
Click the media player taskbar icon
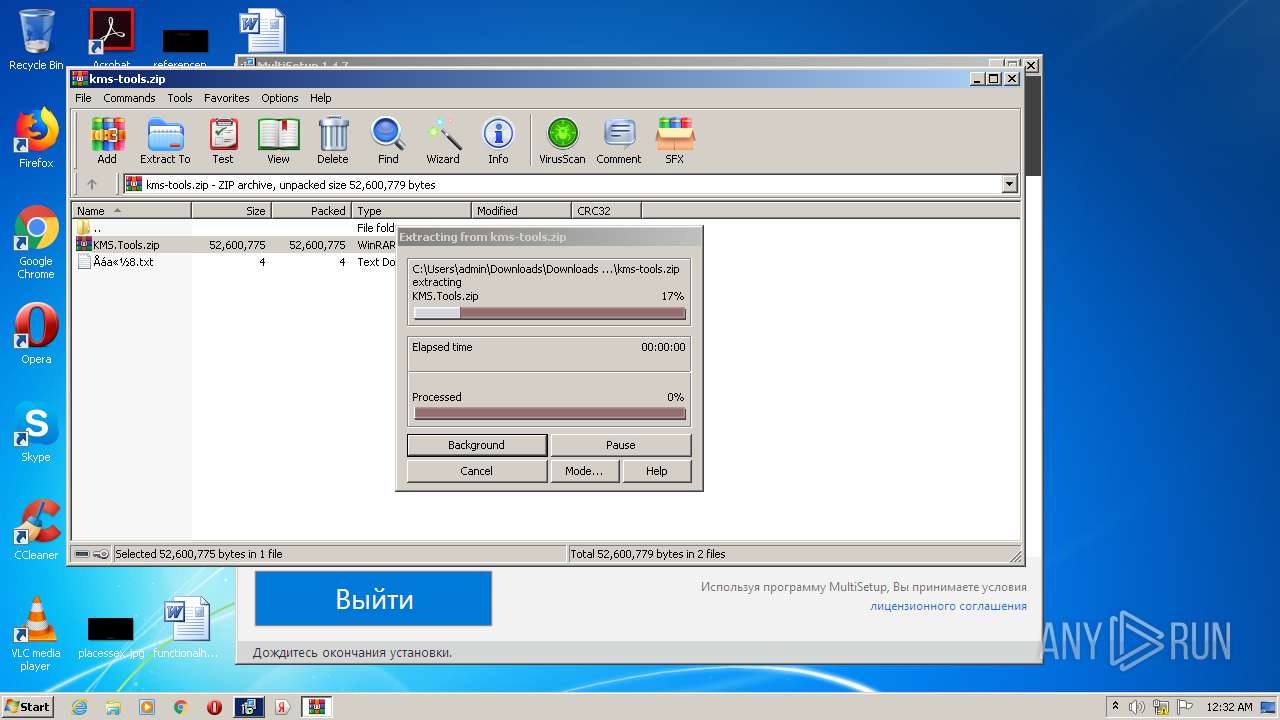pos(147,707)
